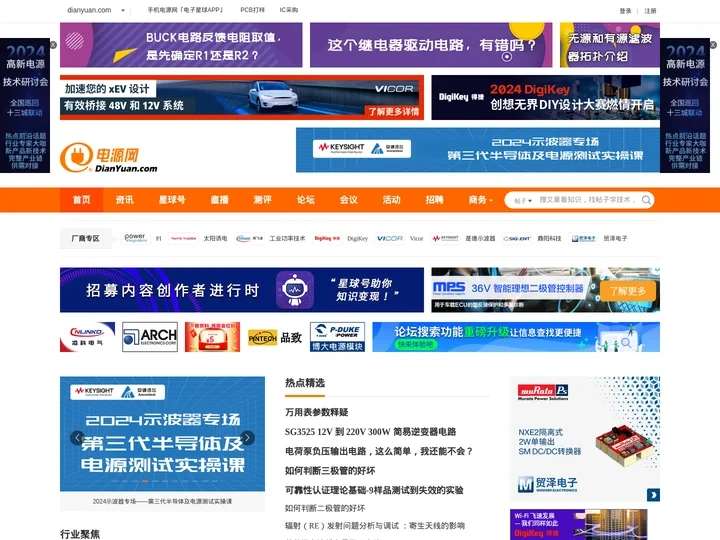Open 辐射（RE）发射问题分析与调试 article
The height and width of the screenshot is (540, 720).
[375, 526]
